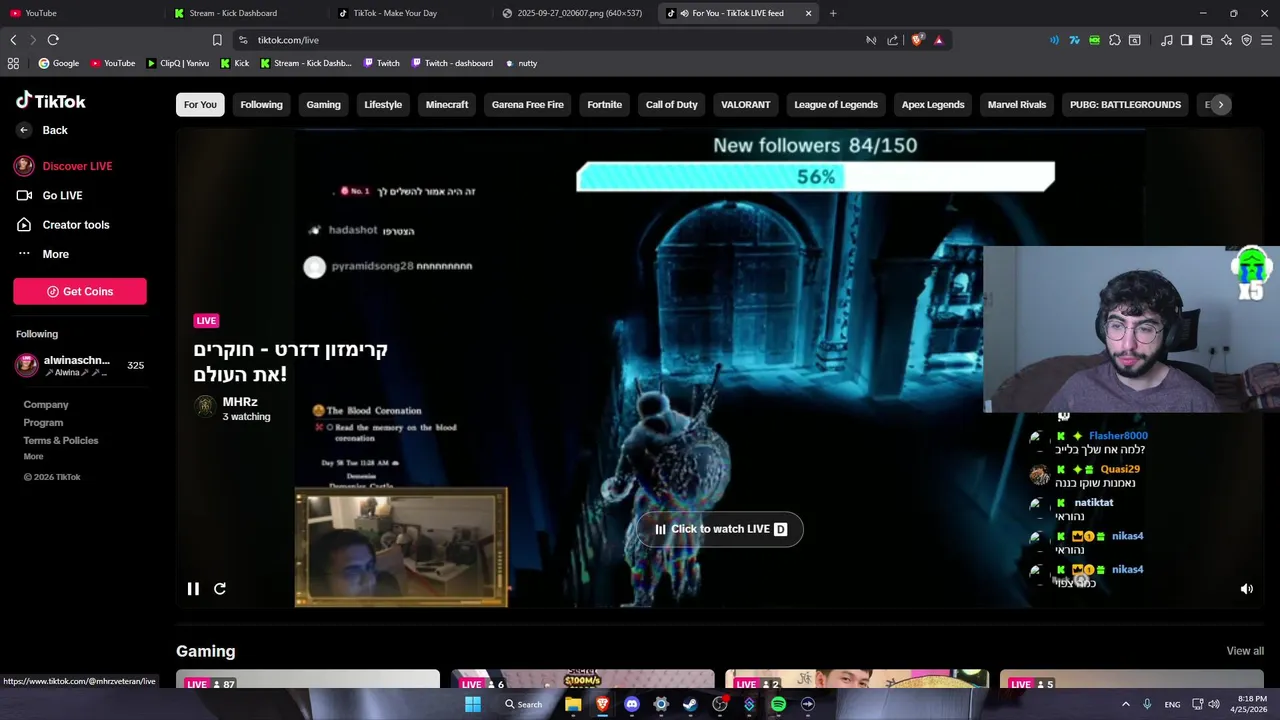
Task: Select the Fortnite category tab
Action: (x=604, y=105)
